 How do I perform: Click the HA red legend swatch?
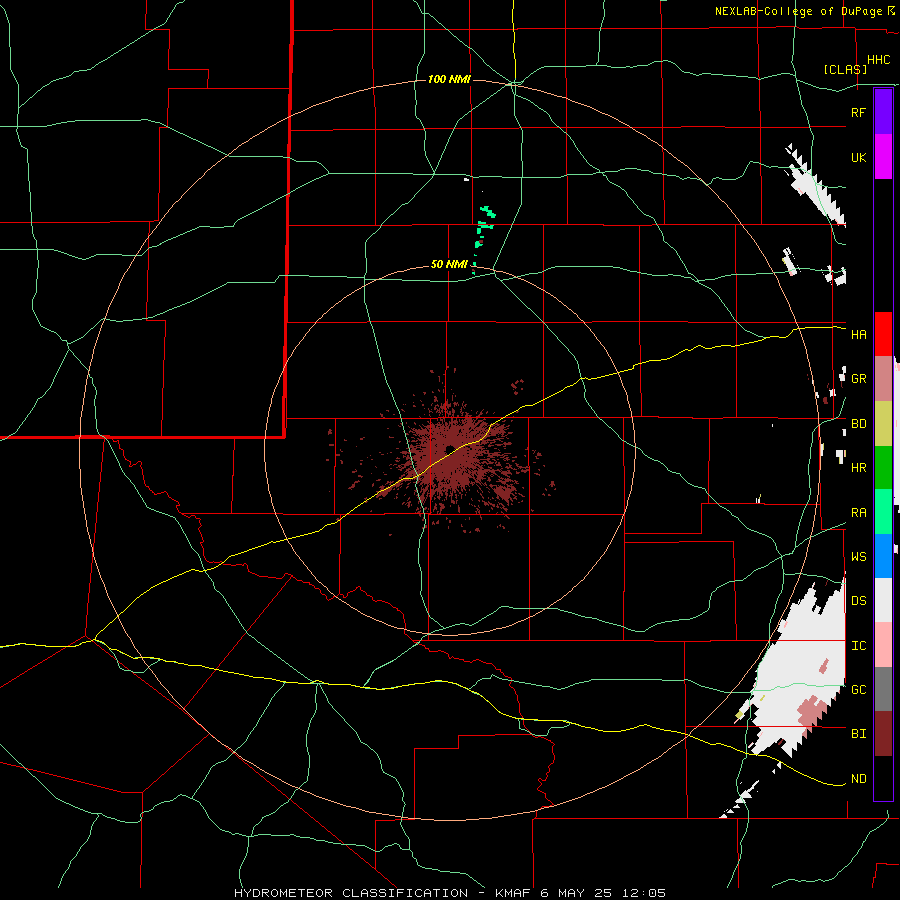(x=883, y=334)
